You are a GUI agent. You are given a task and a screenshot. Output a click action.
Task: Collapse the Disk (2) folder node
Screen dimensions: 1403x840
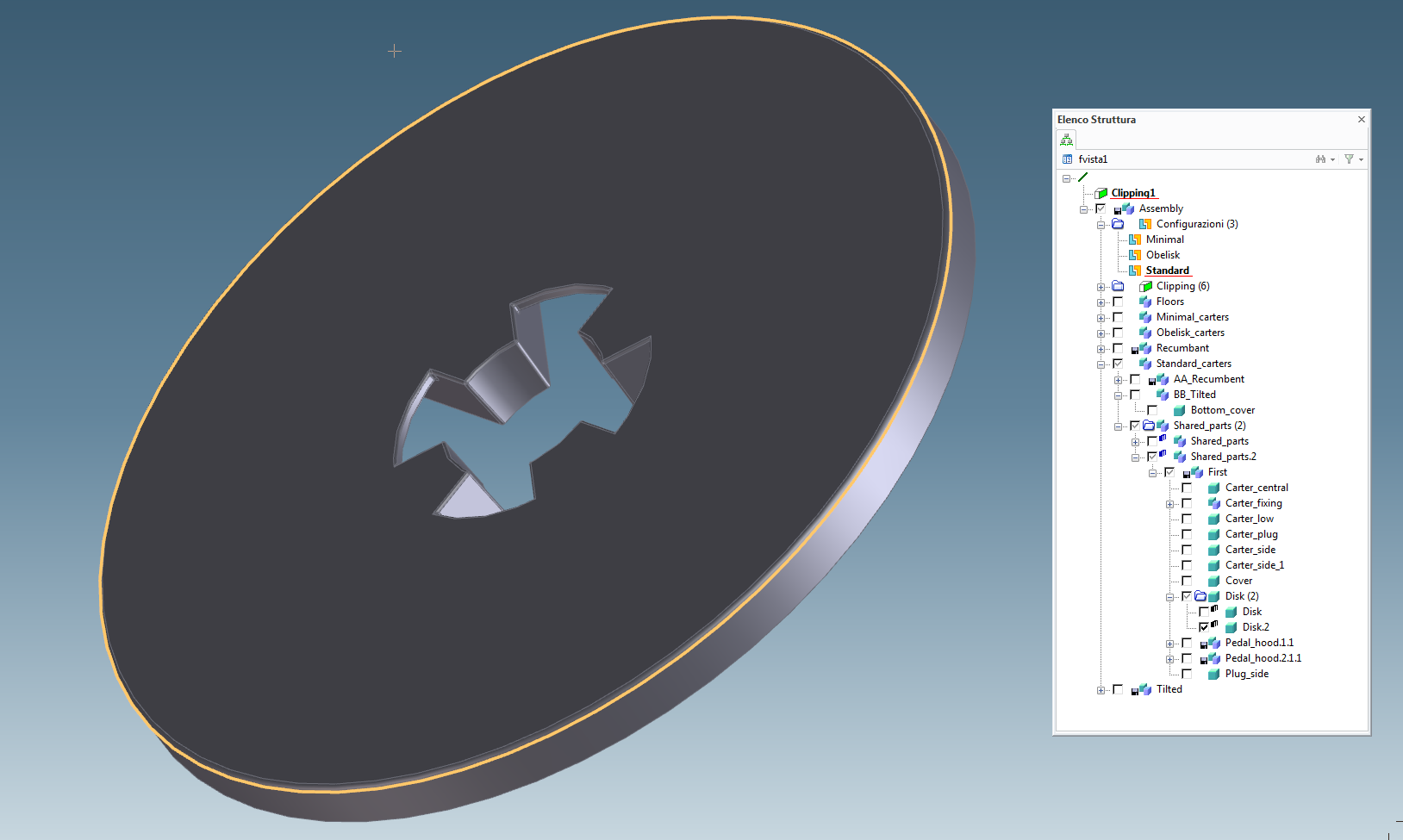(x=1169, y=597)
